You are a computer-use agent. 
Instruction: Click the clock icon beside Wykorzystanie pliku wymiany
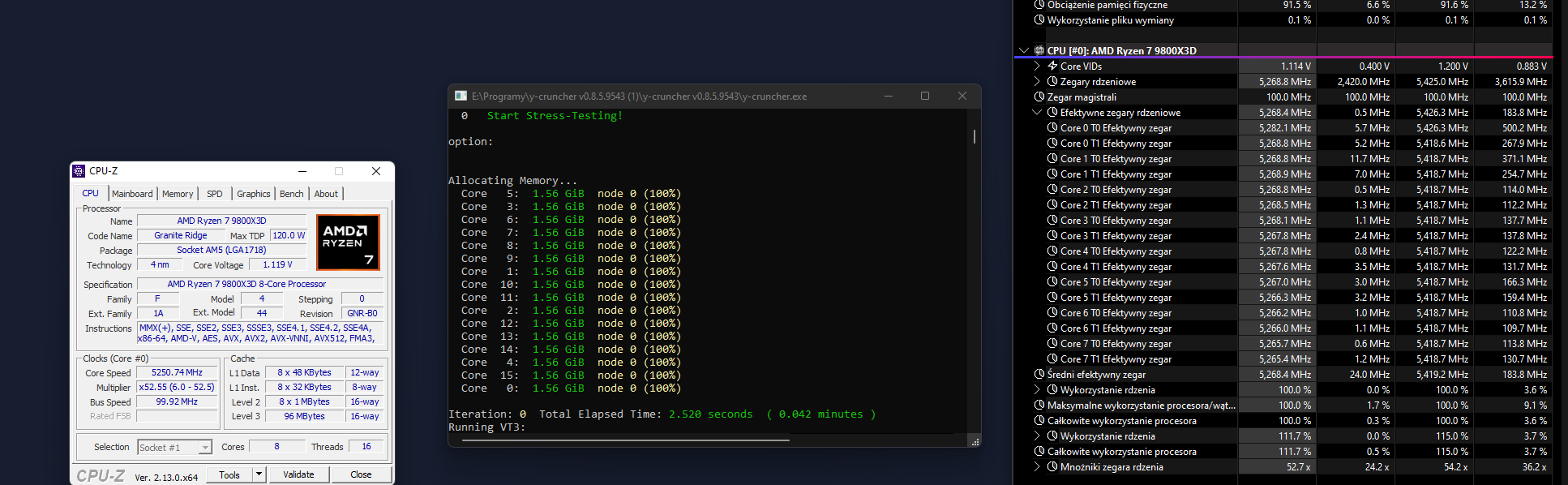[x=1039, y=19]
